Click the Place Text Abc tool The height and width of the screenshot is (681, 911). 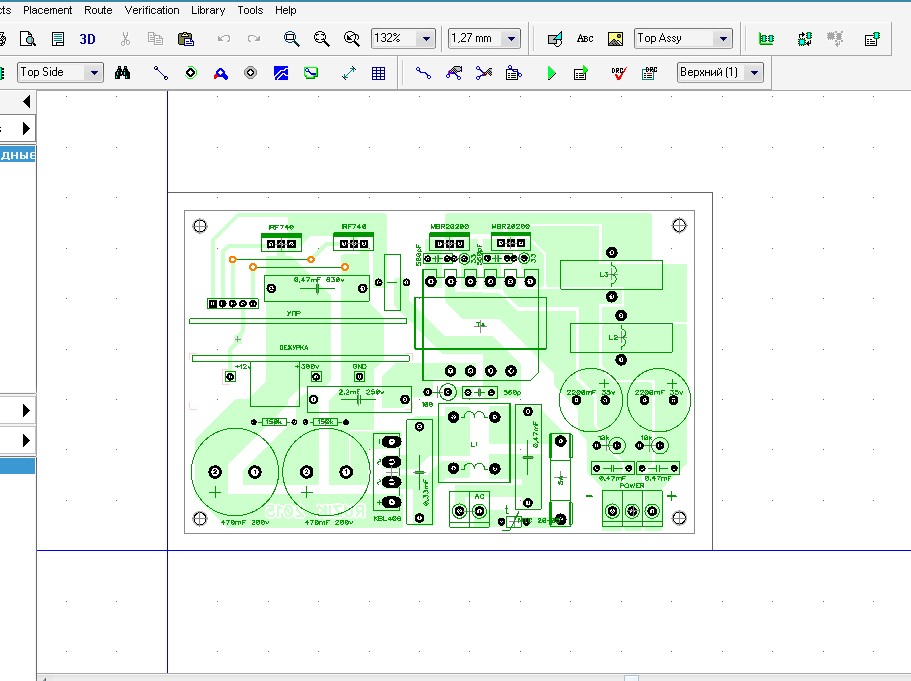(585, 39)
